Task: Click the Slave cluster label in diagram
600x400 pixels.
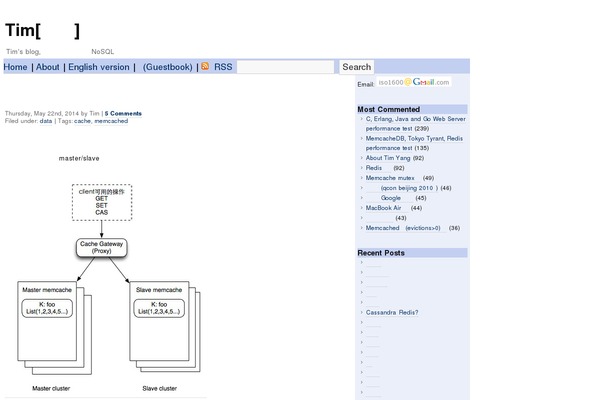Action: tap(160, 388)
